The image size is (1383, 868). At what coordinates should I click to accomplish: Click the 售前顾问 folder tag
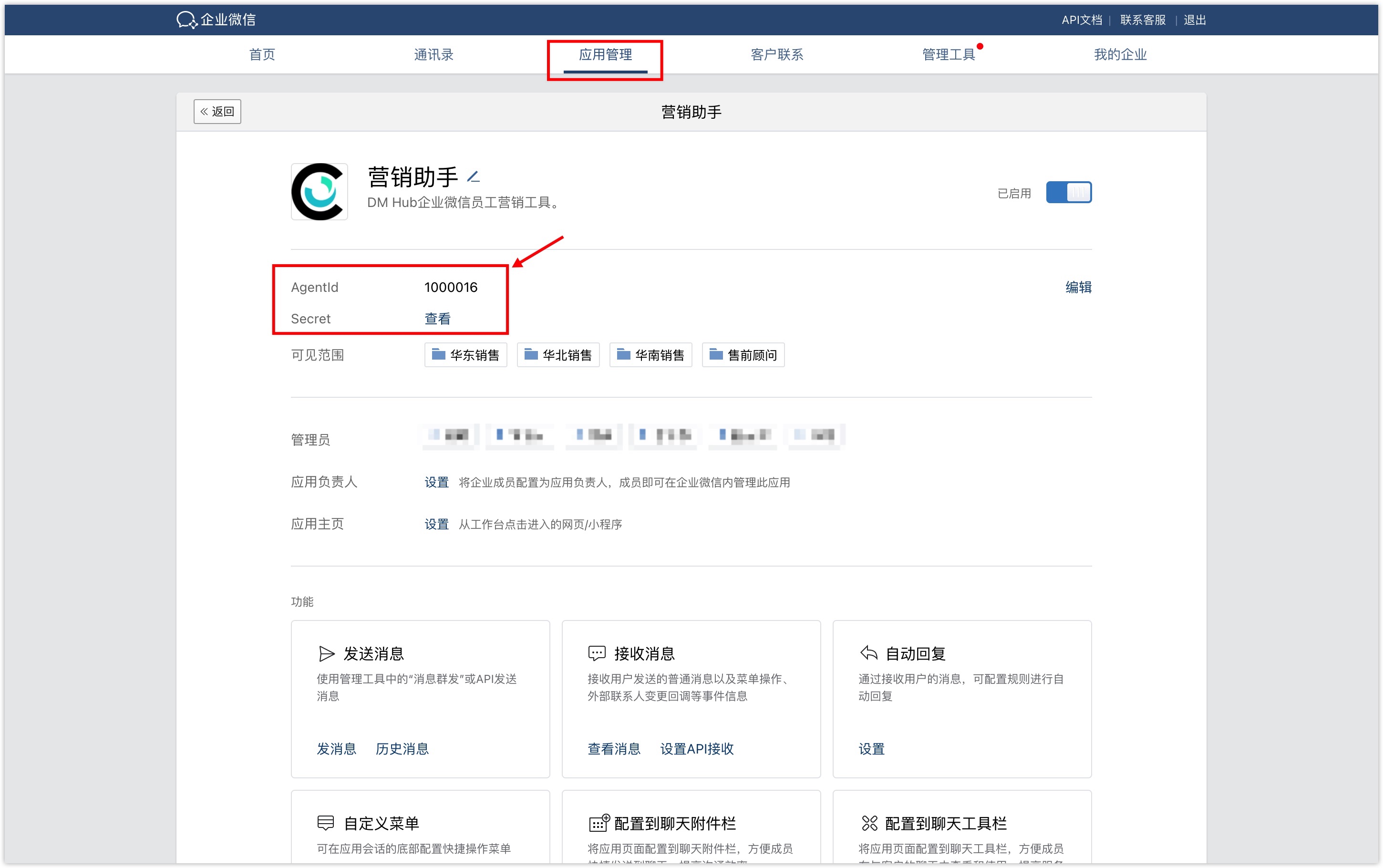tap(743, 355)
